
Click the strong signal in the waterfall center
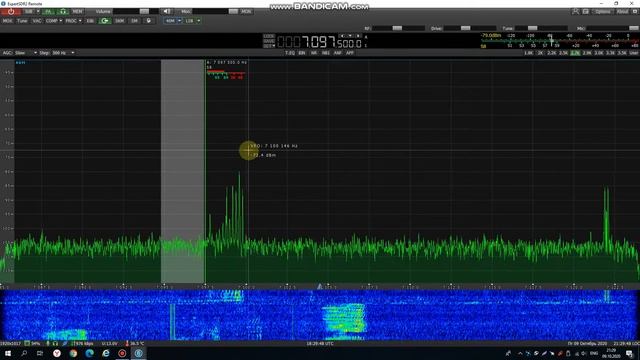(x=344, y=319)
